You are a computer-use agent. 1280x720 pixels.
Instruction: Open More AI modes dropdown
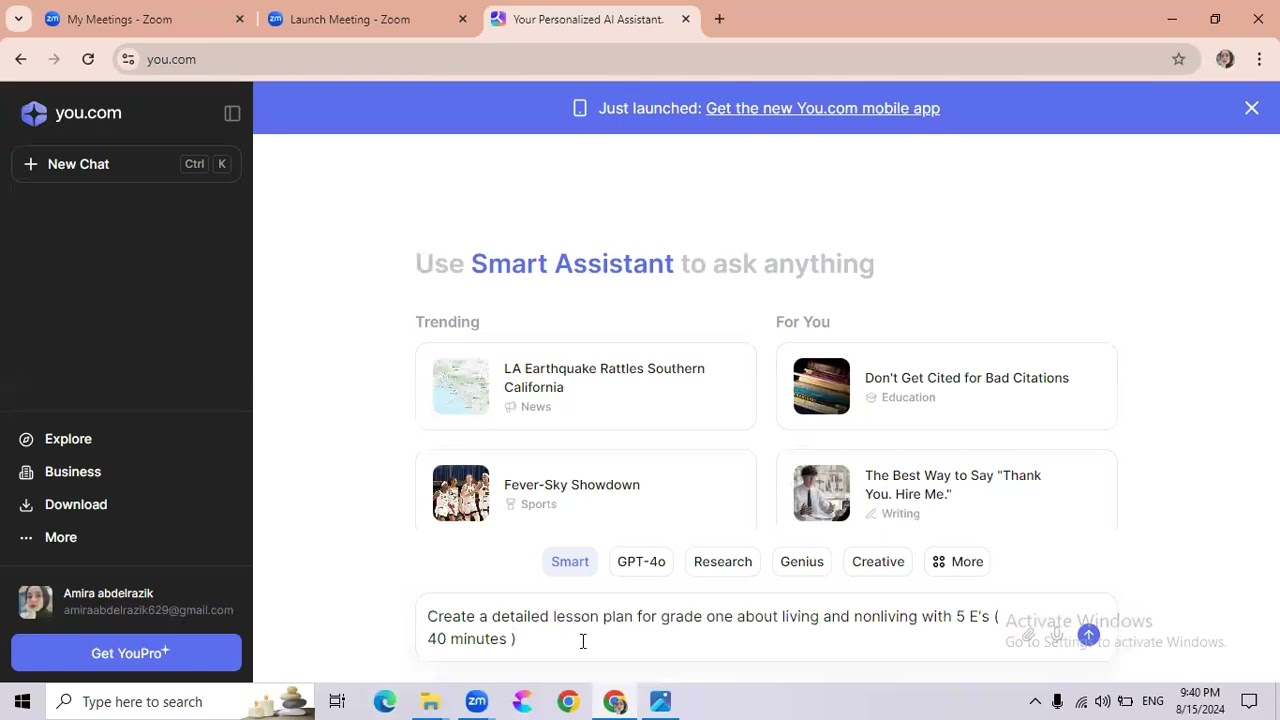958,562
